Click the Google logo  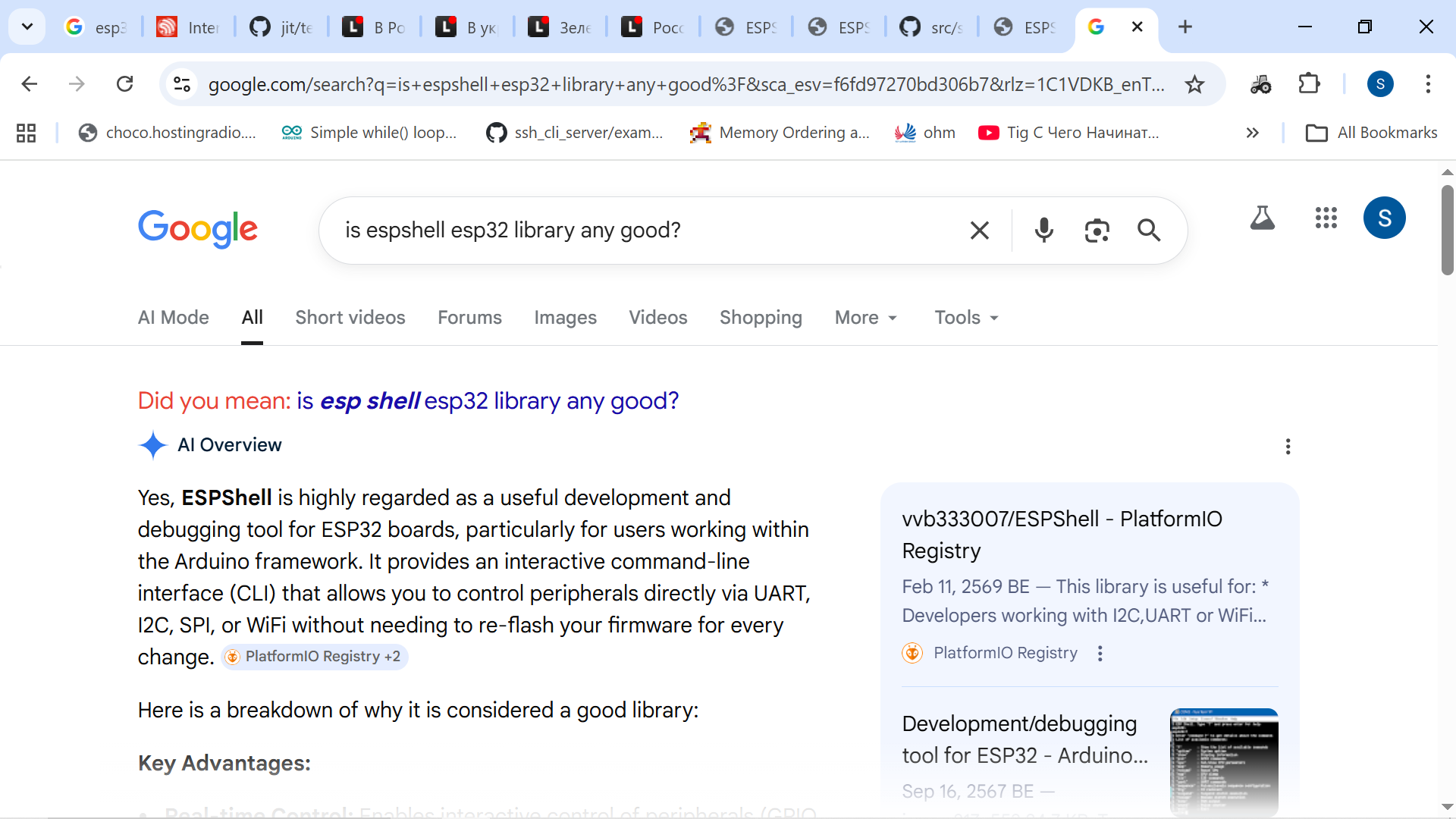pos(198,229)
